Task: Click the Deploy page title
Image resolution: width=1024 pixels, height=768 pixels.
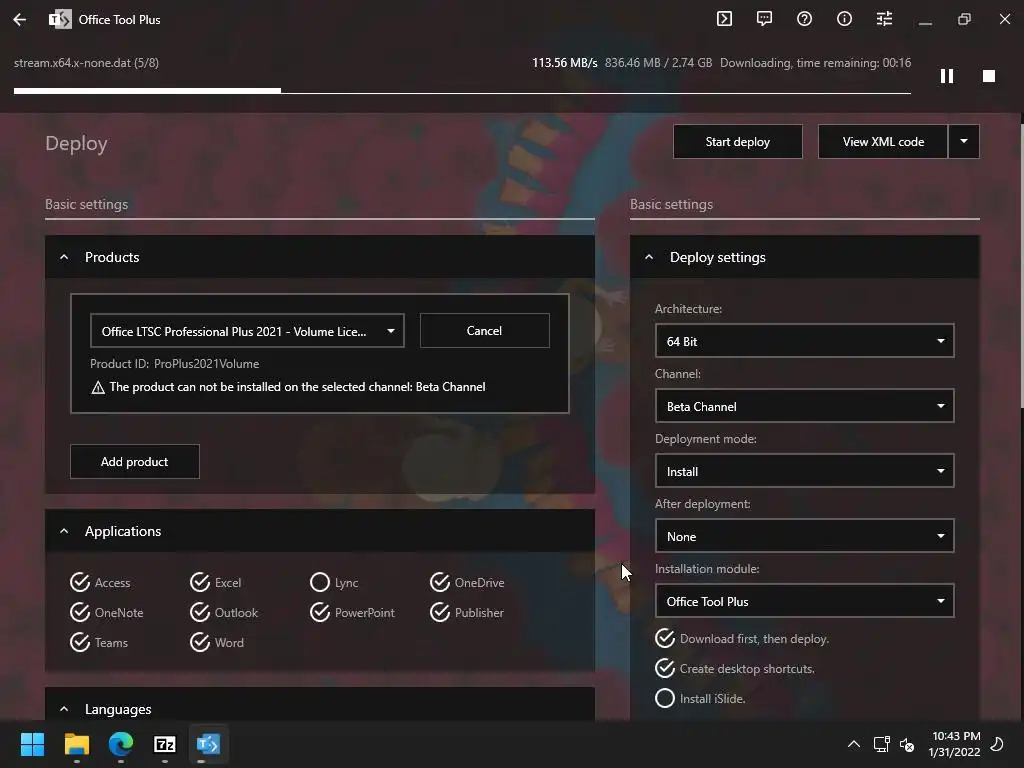Action: pyautogui.click(x=76, y=144)
